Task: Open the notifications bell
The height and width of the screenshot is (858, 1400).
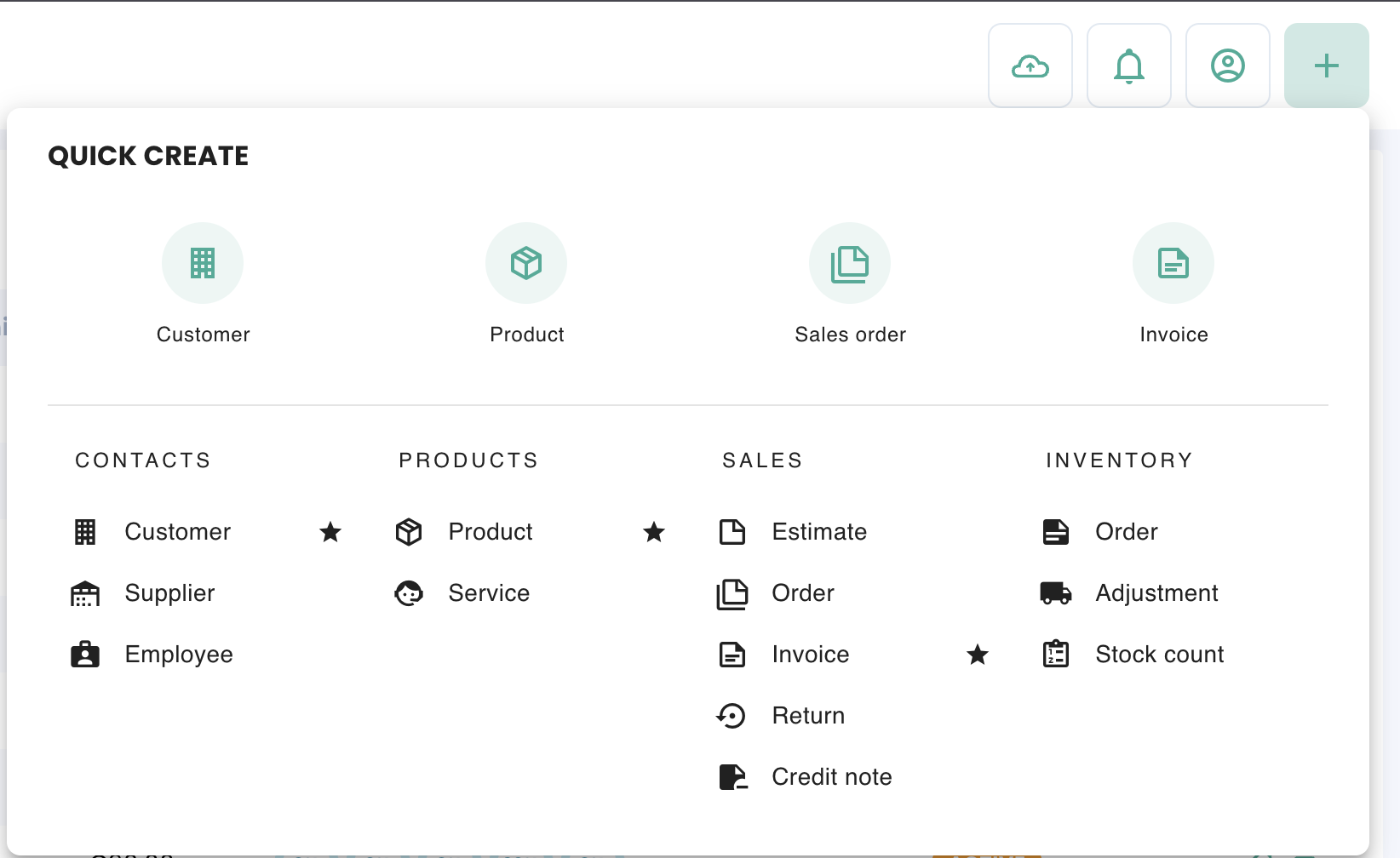Action: (1128, 66)
